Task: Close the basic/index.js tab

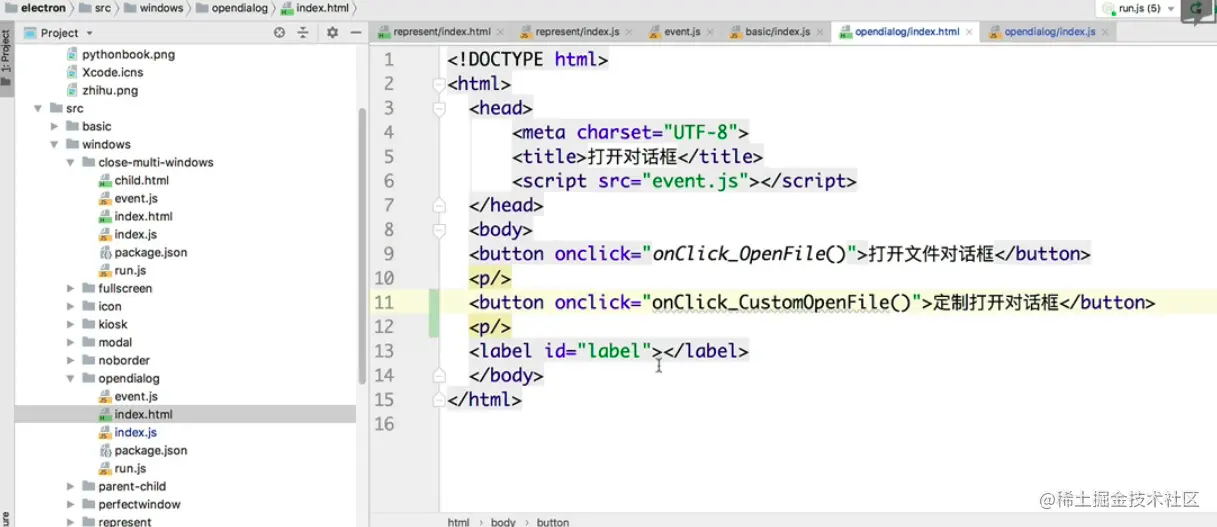Action: coord(821,32)
